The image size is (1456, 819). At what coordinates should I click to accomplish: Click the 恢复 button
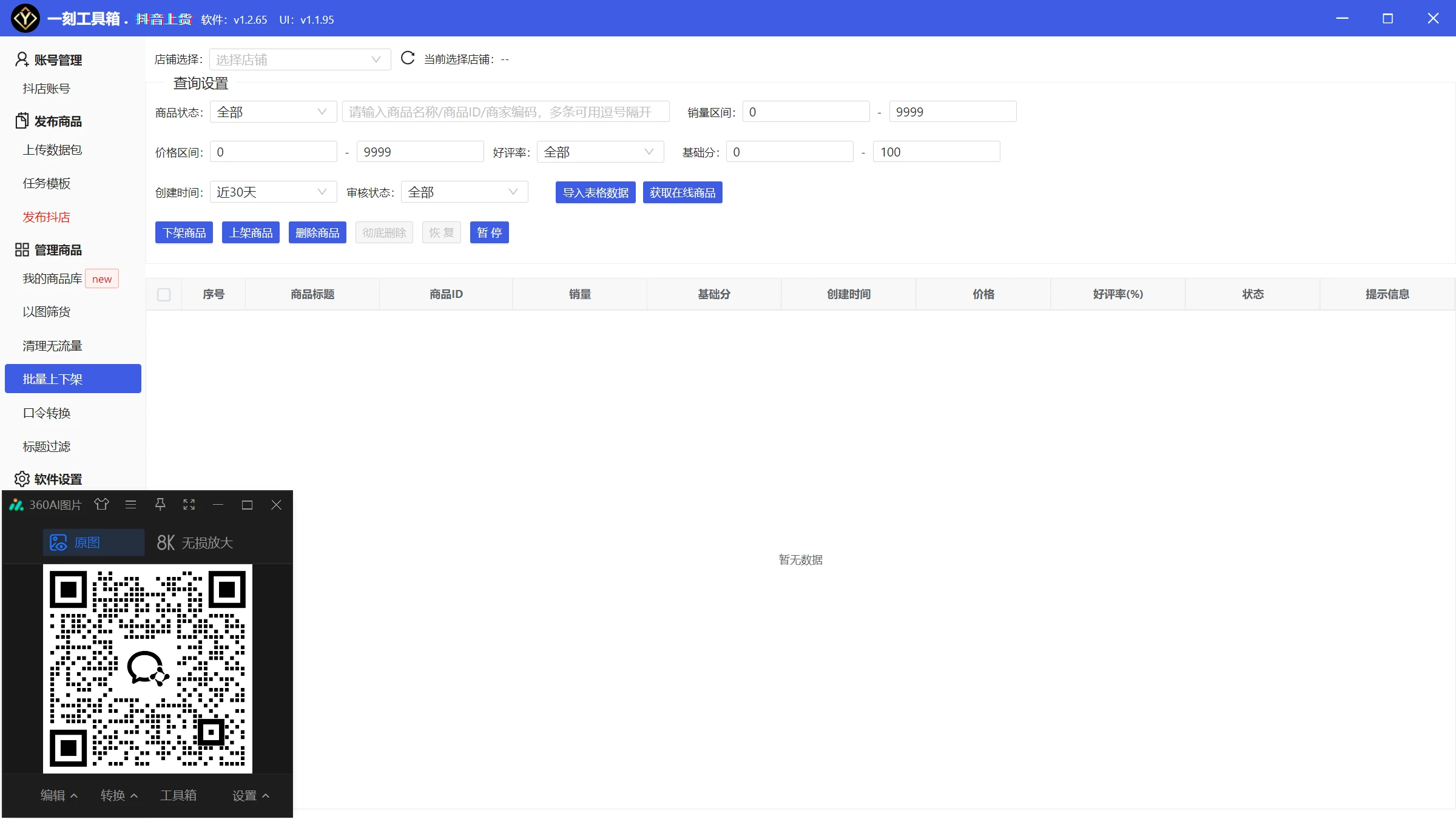click(442, 232)
